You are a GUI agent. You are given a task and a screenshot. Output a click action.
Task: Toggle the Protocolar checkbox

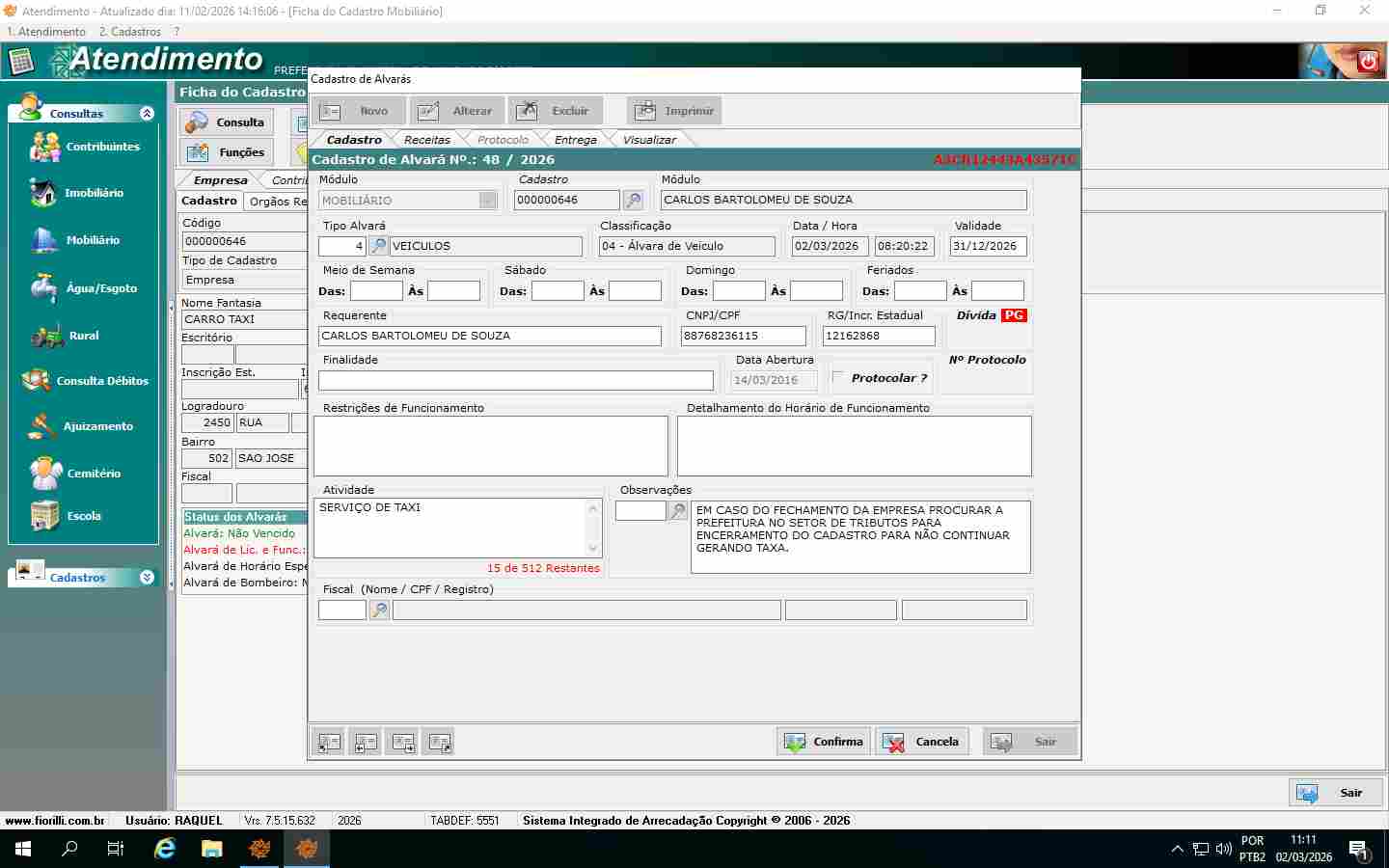coord(837,377)
